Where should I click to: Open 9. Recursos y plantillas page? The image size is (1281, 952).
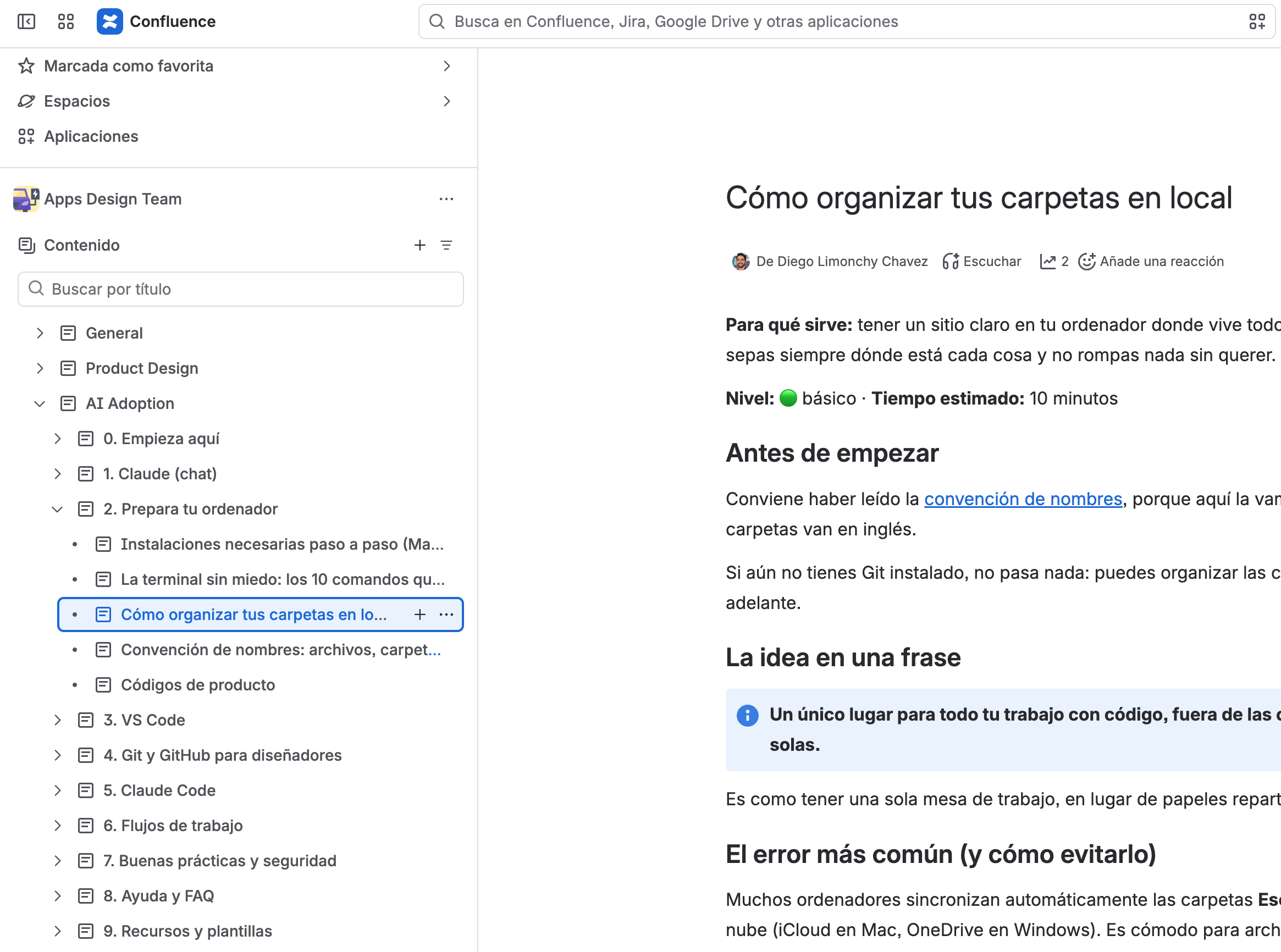point(188,931)
